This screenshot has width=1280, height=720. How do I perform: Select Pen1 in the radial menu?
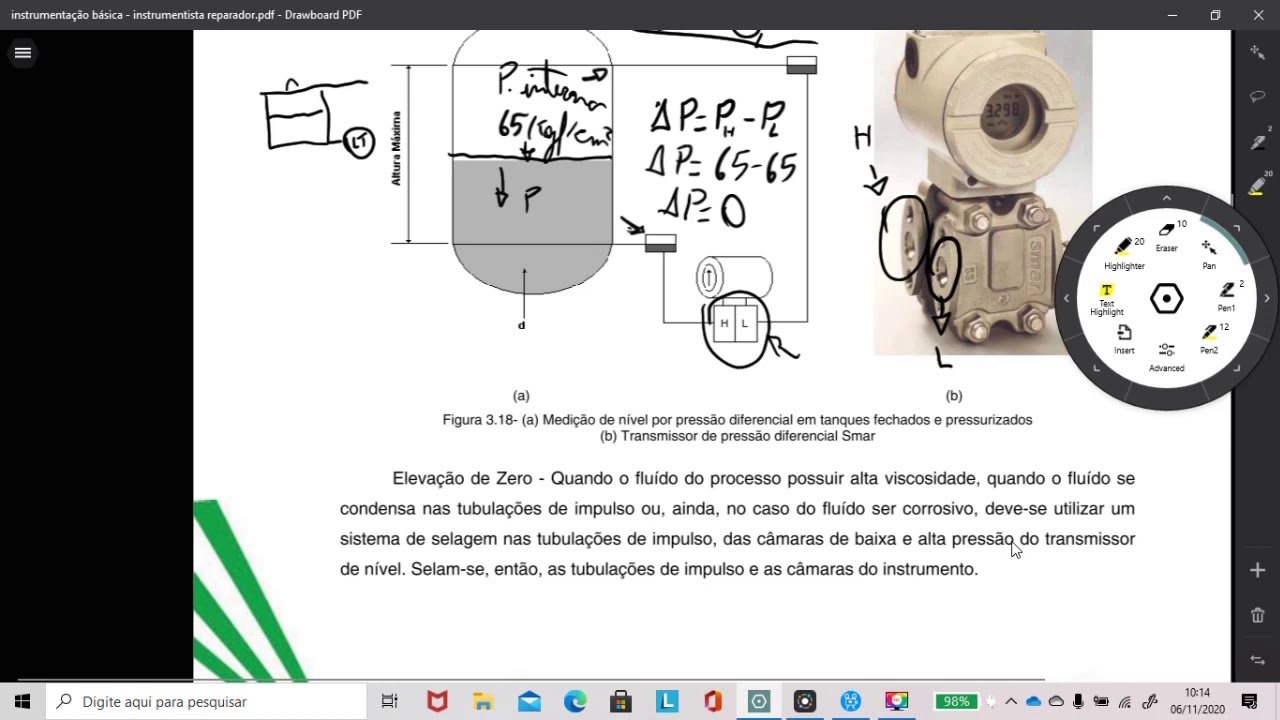point(1227,296)
